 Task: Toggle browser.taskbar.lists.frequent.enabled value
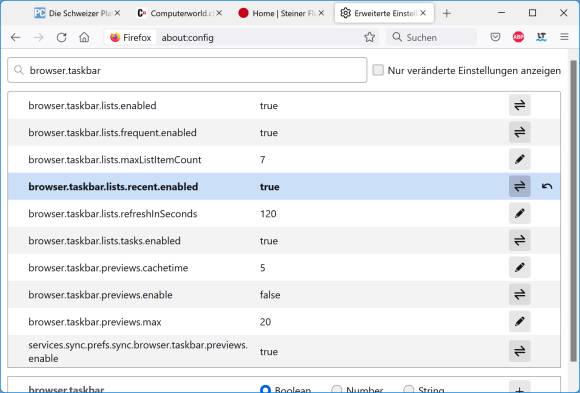coord(519,132)
